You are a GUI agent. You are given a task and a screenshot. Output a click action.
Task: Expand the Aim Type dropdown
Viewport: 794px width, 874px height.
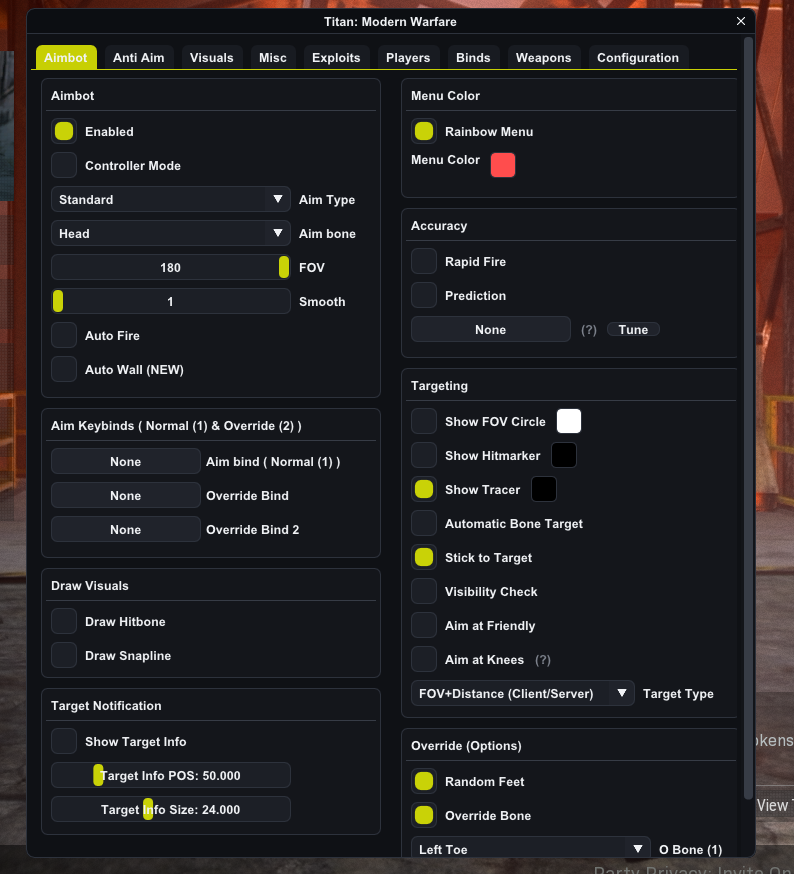(171, 200)
